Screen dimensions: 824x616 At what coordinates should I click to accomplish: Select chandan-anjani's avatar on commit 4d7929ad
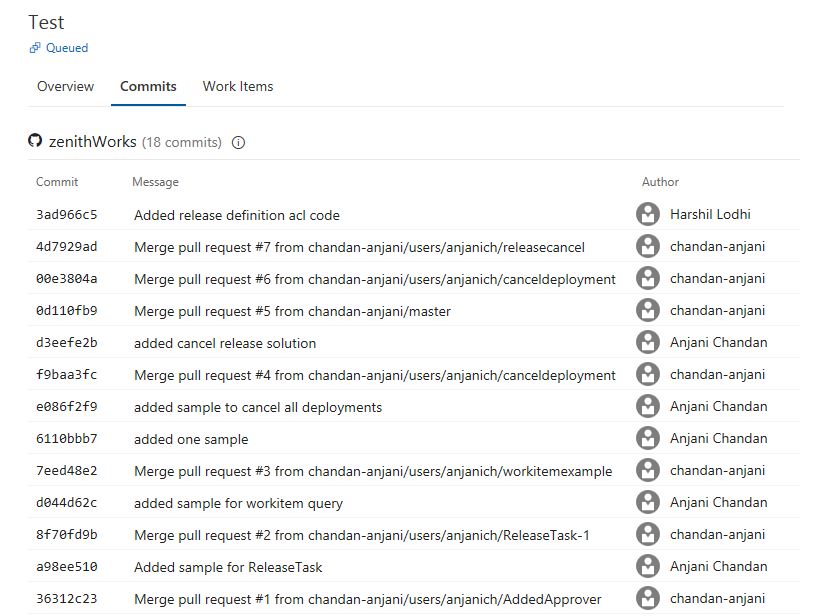click(648, 246)
